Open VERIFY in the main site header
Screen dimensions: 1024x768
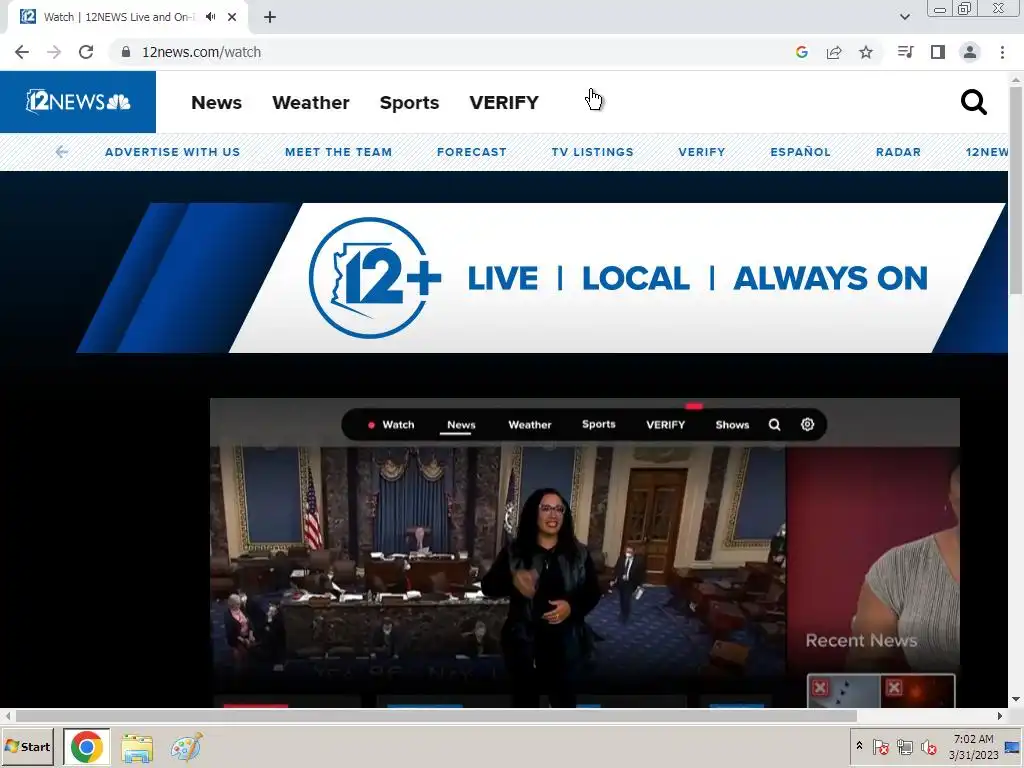[504, 103]
